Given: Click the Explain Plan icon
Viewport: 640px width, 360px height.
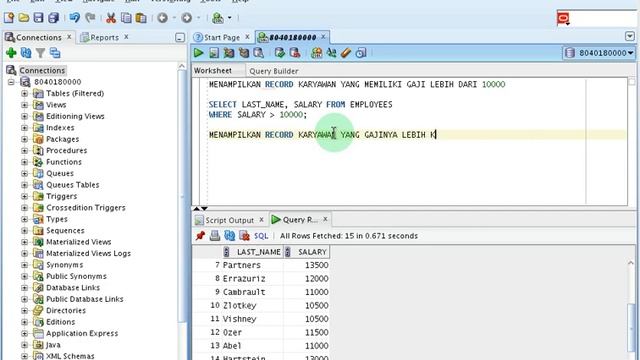Looking at the screenshot, I should coord(229,53).
